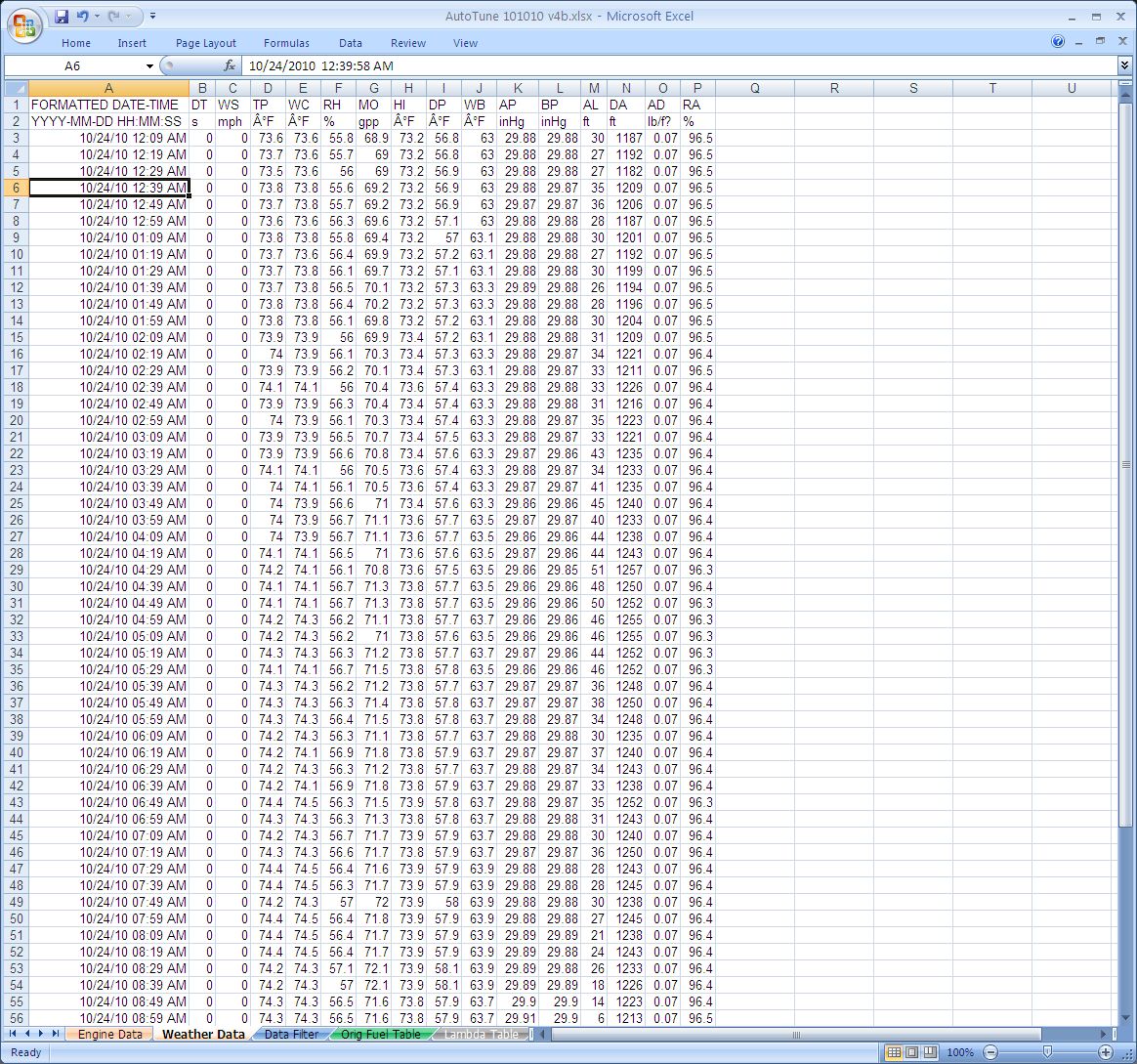Jump to first sheet tab arrow
Screen dimensions: 1137x1064
[13, 1034]
